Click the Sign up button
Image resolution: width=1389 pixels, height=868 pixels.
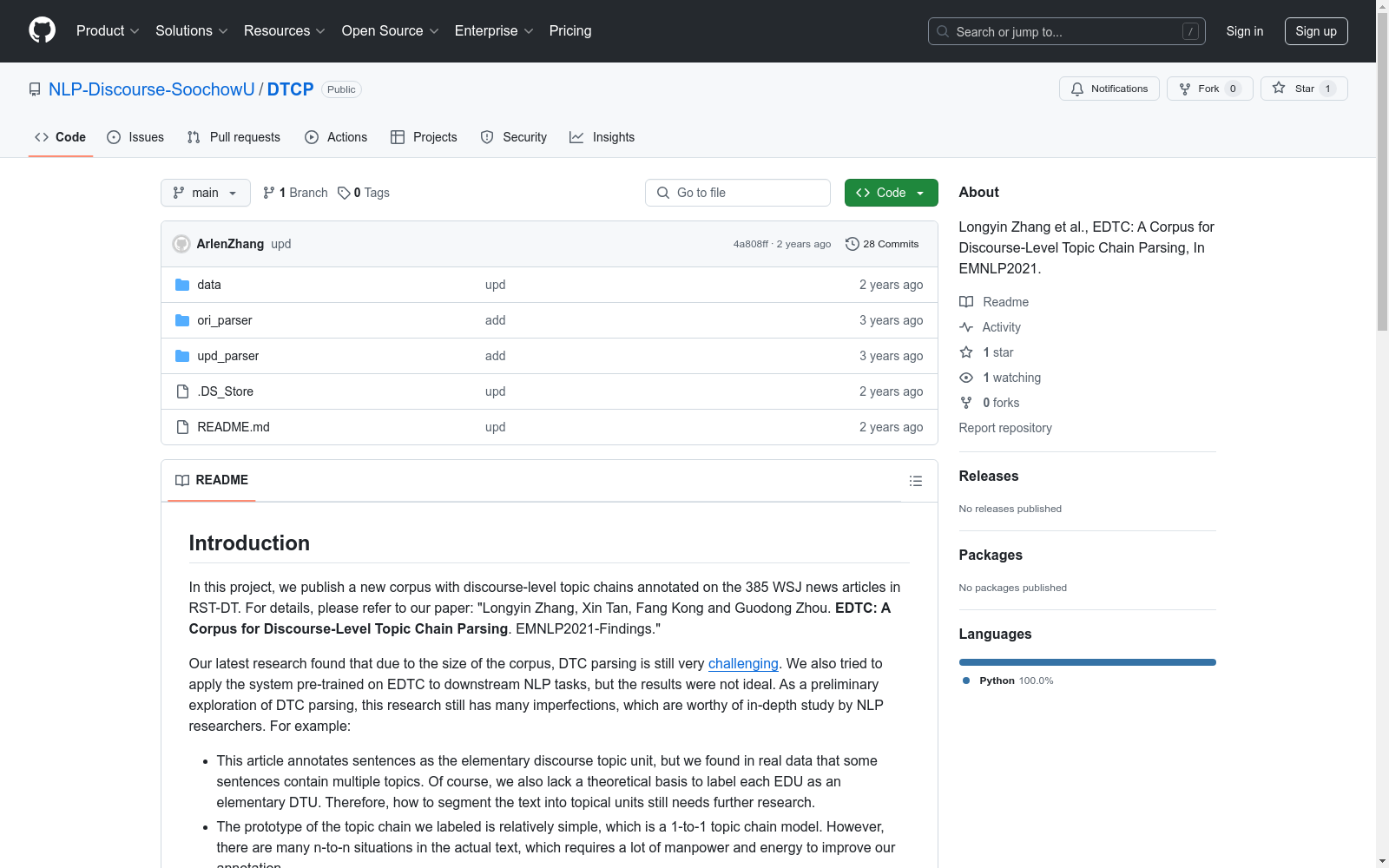[1316, 31]
